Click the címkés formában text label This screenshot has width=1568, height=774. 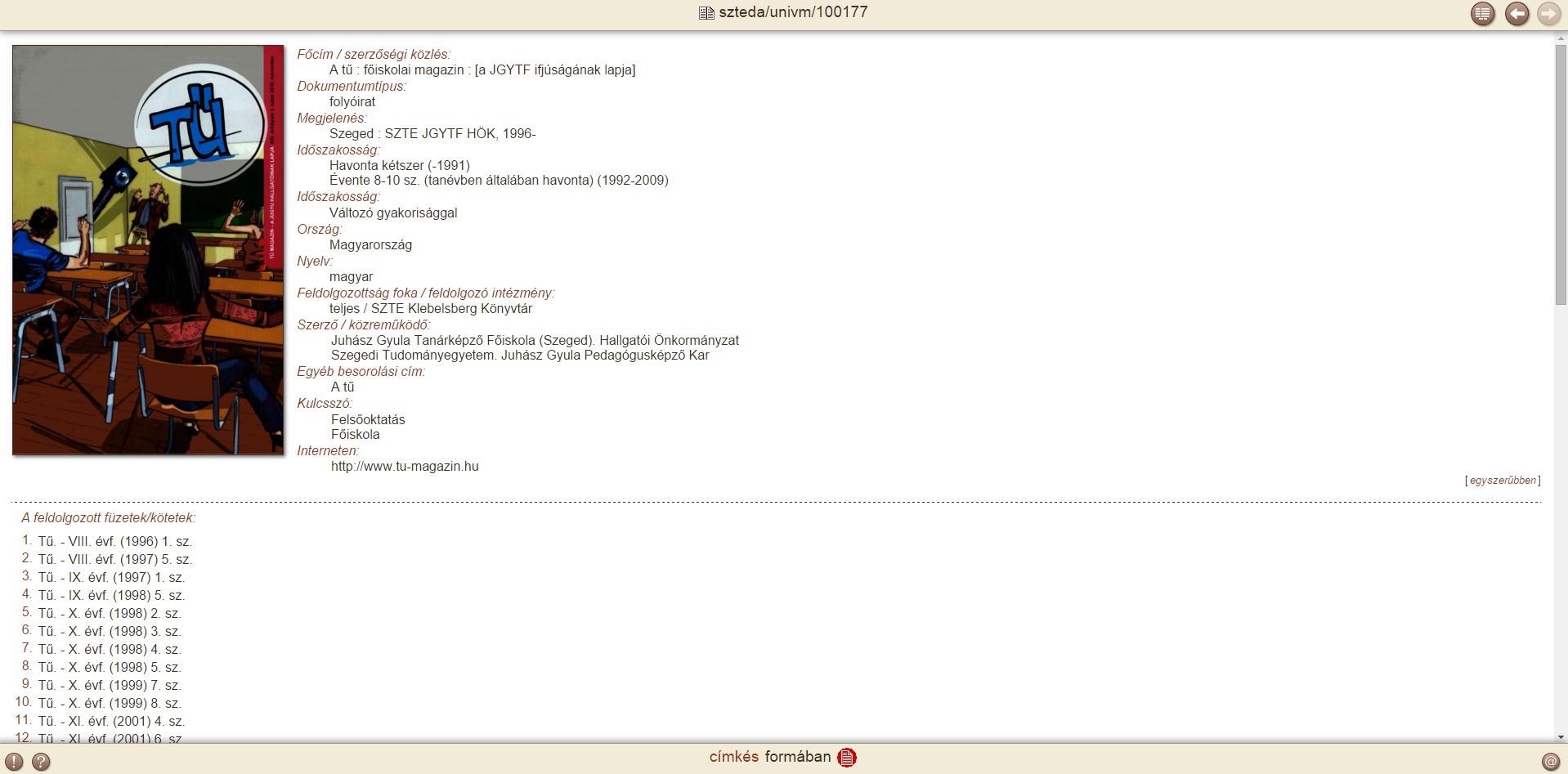[x=770, y=757]
